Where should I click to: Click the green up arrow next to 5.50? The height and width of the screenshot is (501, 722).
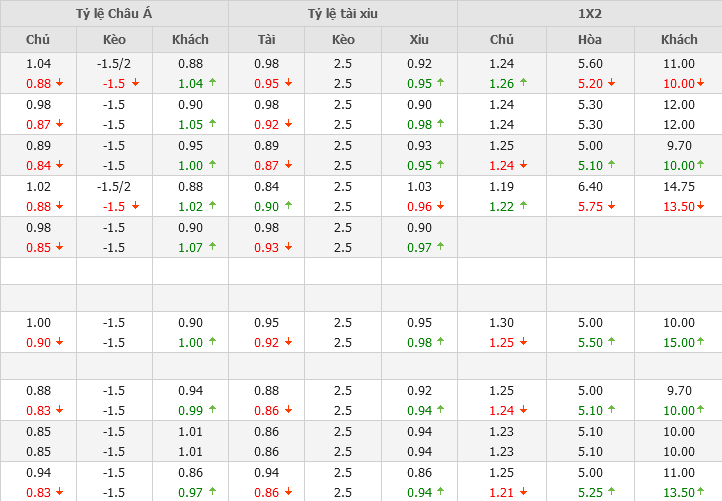[611, 343]
